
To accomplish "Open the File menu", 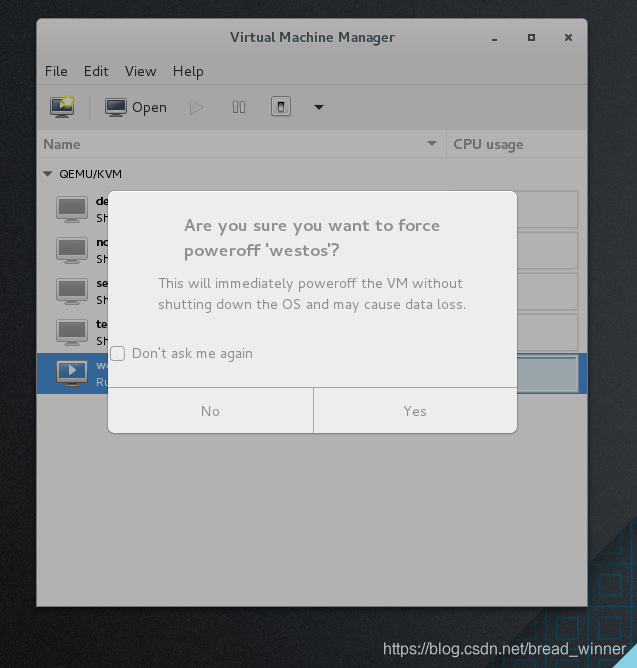I will 56,71.
